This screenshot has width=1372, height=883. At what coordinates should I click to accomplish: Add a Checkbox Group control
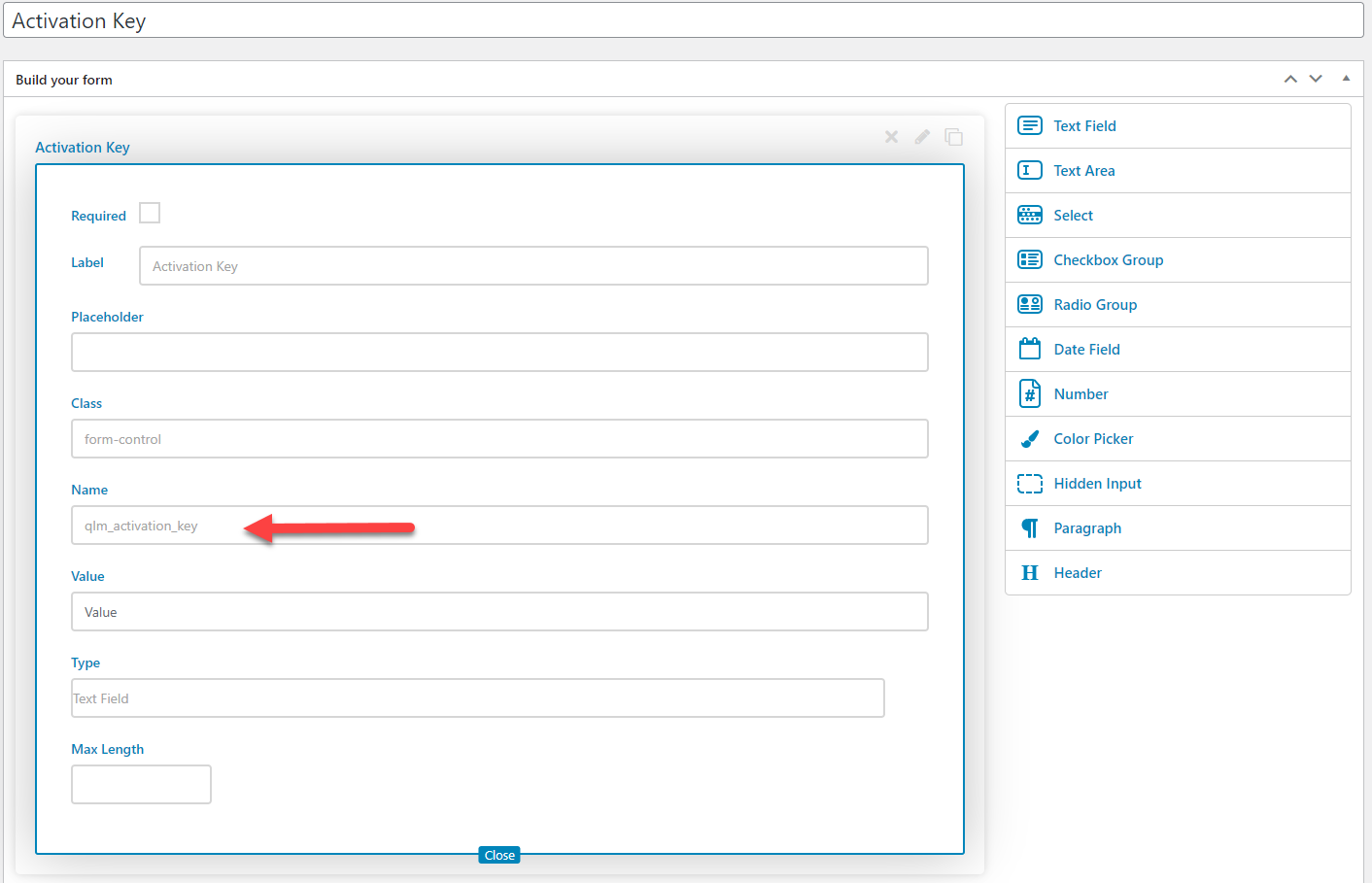[x=1178, y=259]
